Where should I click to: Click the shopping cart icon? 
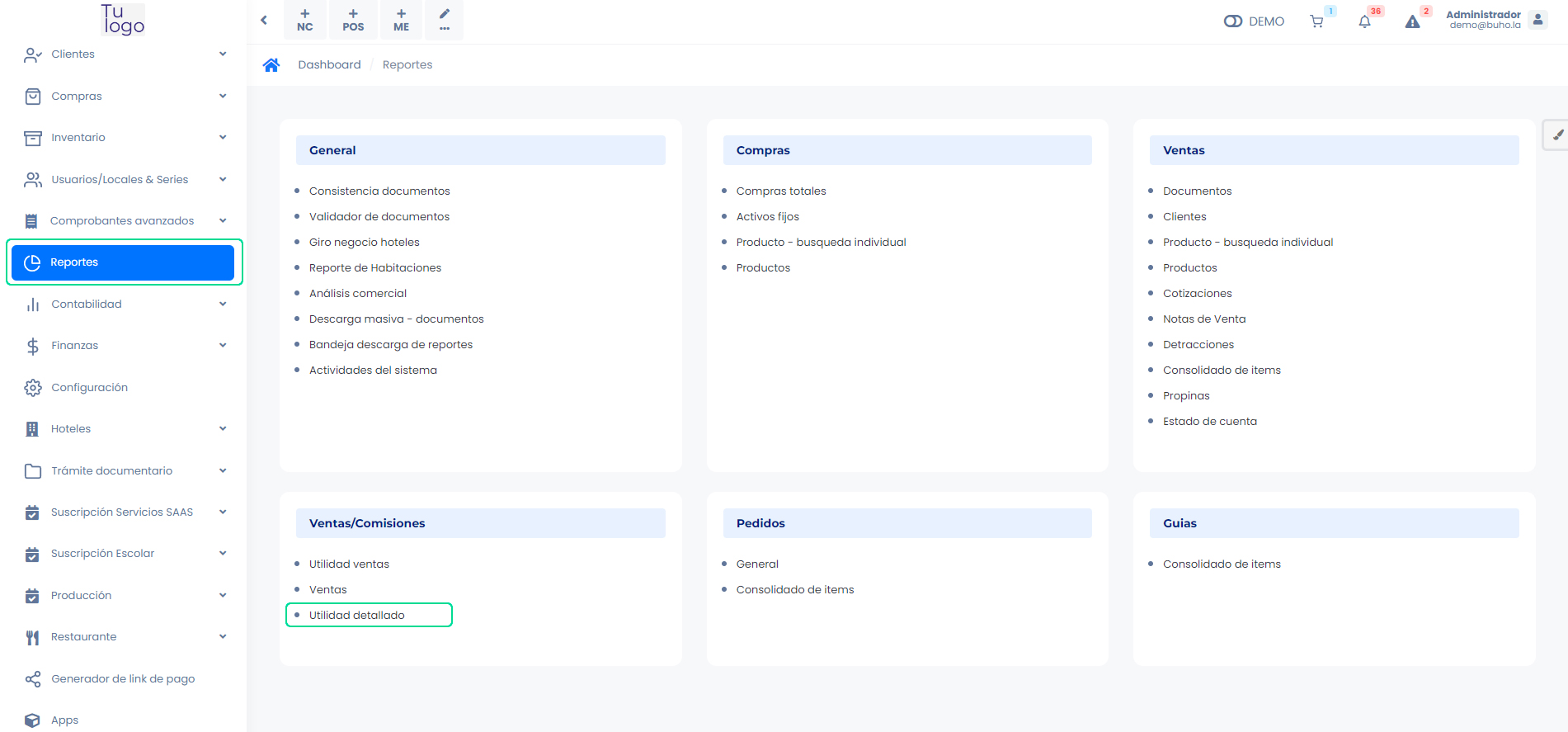(x=1316, y=21)
